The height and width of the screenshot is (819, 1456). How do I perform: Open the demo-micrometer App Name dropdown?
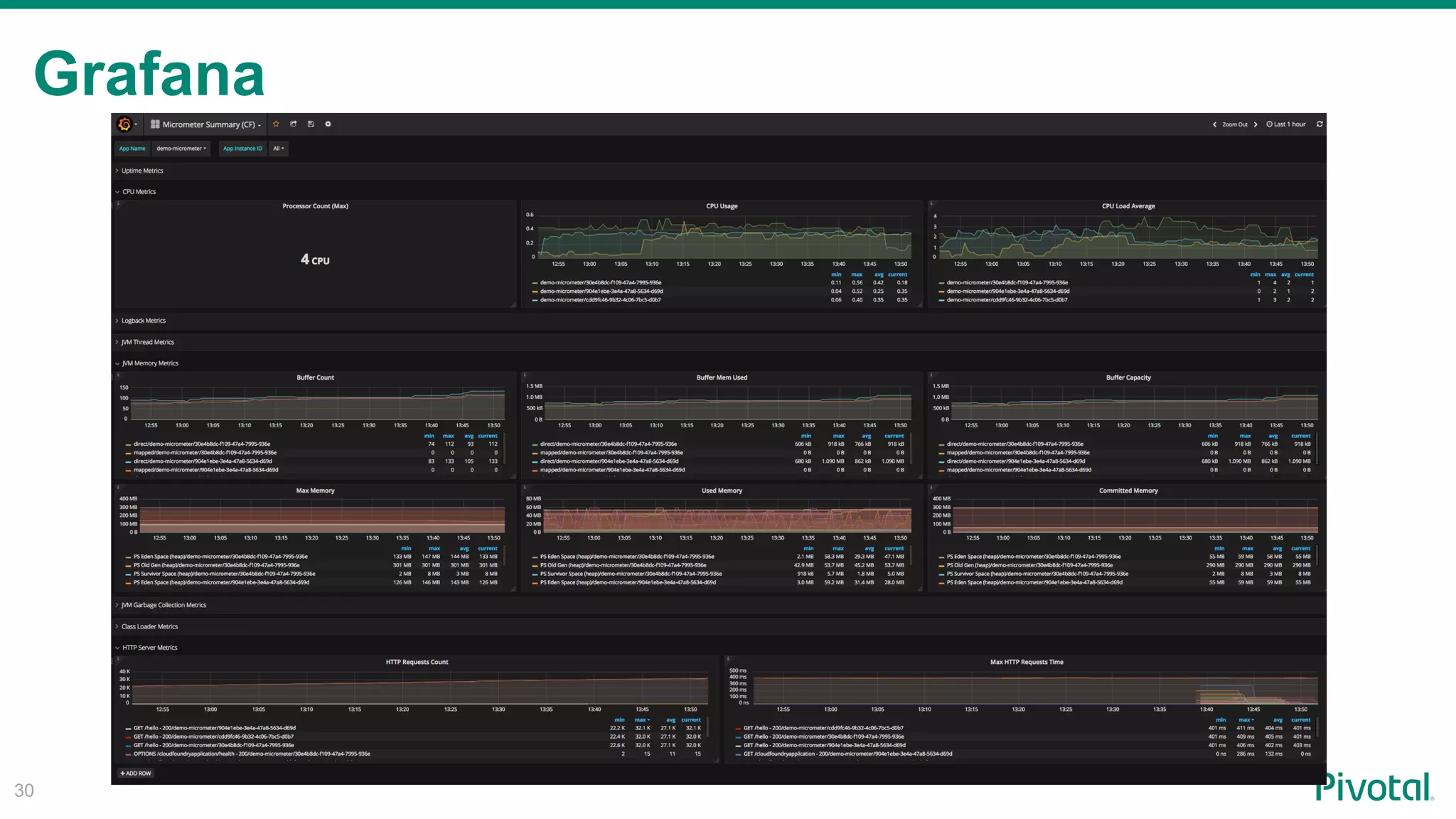181,149
